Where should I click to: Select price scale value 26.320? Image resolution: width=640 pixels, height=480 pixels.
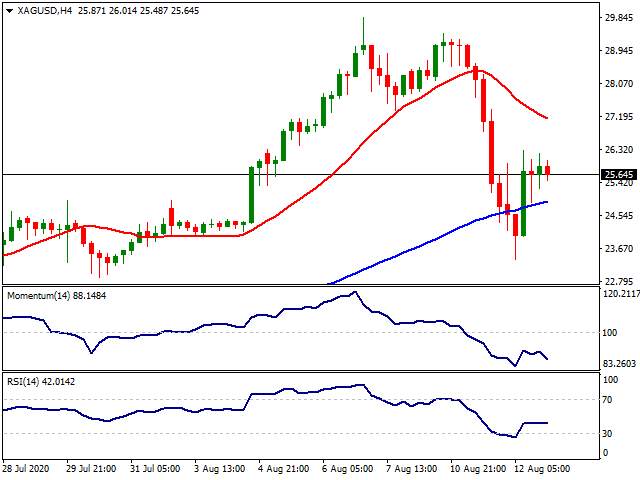tap(619, 150)
